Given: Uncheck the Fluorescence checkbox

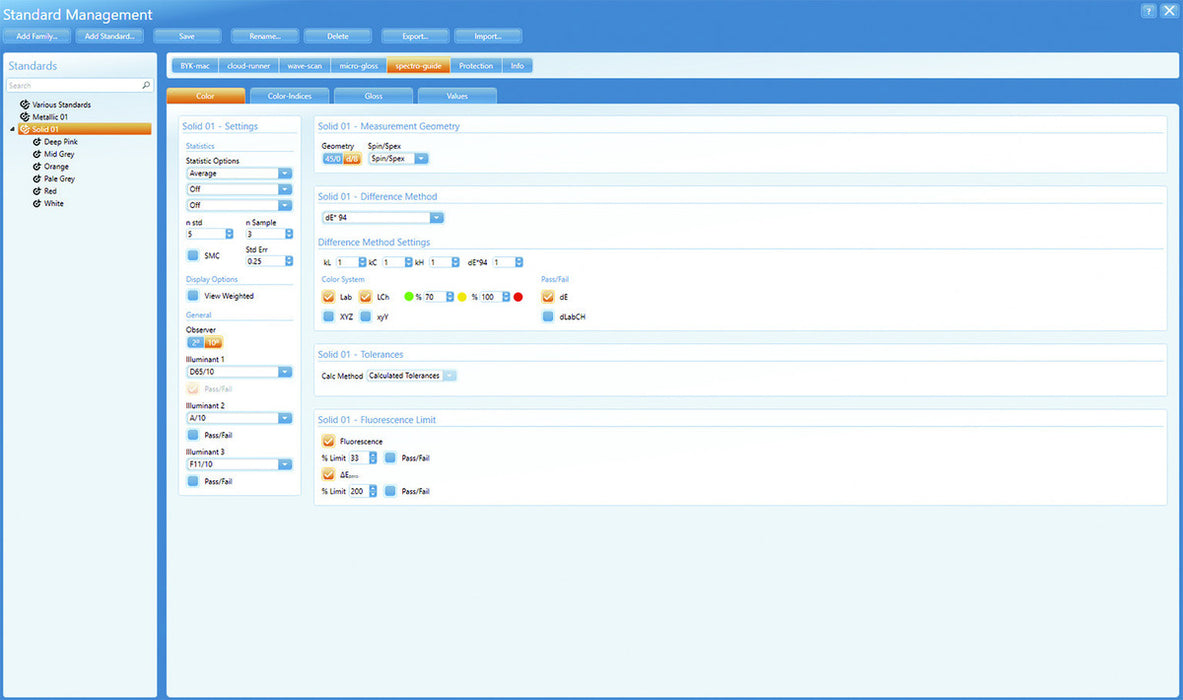Looking at the screenshot, I should (x=328, y=440).
